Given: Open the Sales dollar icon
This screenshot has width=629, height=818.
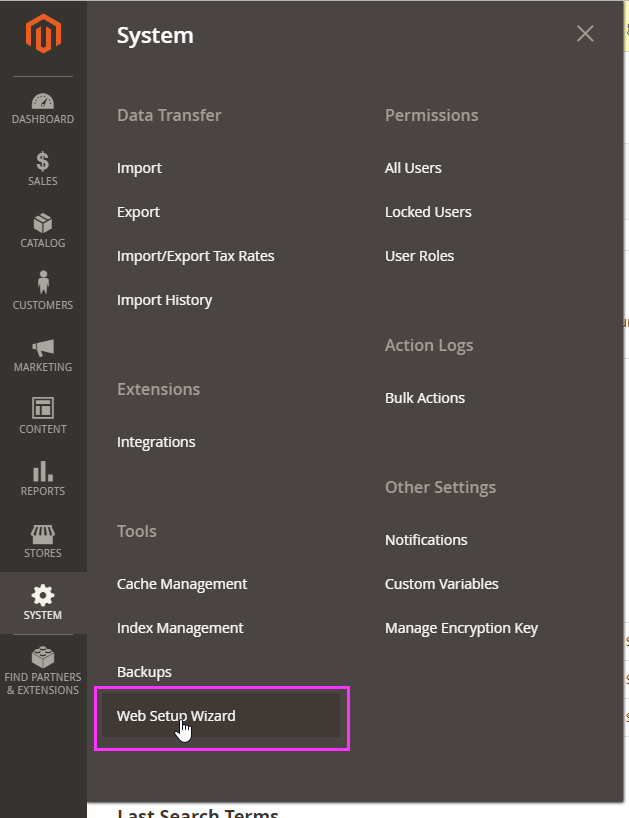Looking at the screenshot, I should [x=43, y=161].
